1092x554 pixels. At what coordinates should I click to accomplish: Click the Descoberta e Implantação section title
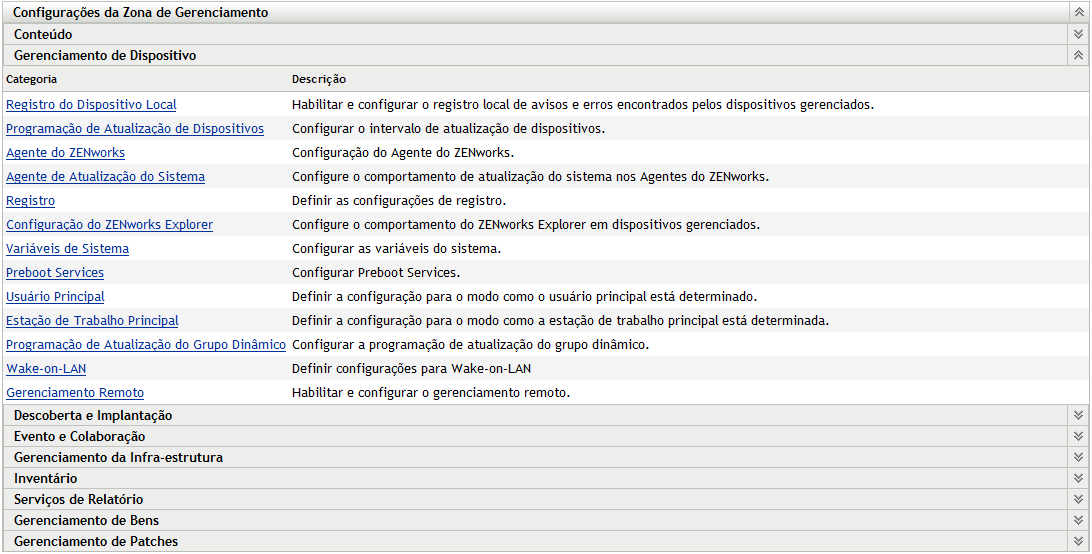[93, 415]
